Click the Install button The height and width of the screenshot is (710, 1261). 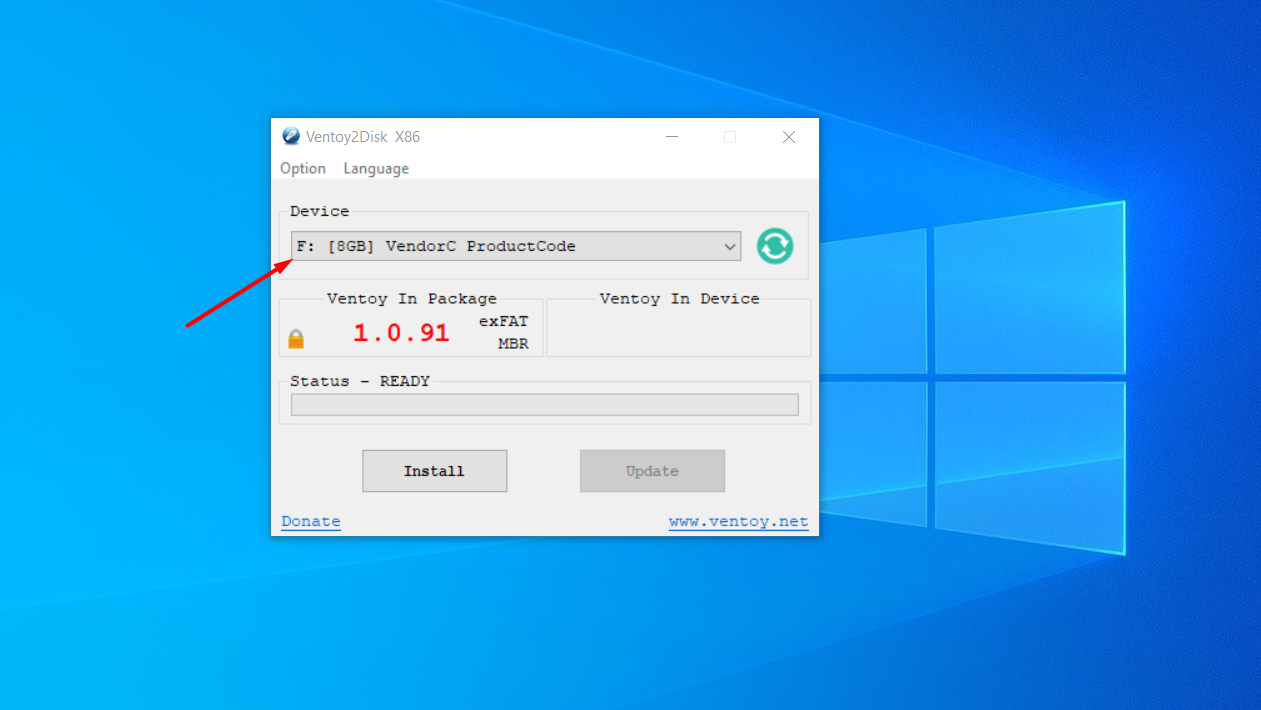434,471
